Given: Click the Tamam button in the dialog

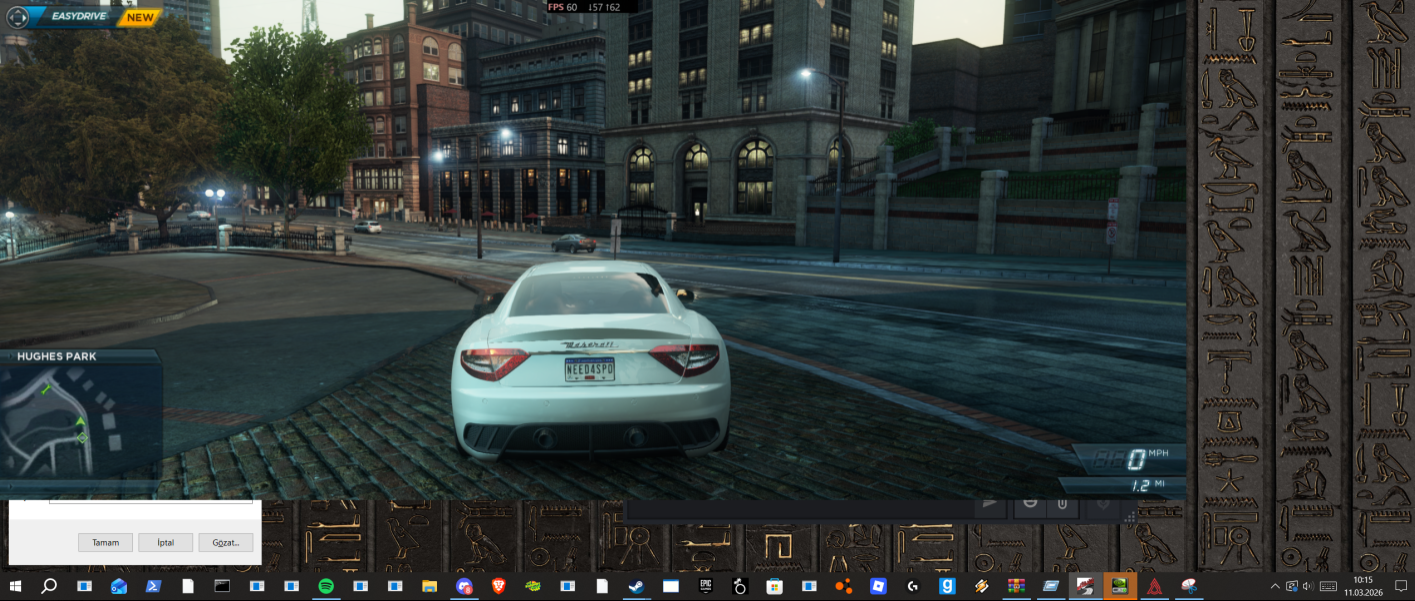Looking at the screenshot, I should point(105,543).
